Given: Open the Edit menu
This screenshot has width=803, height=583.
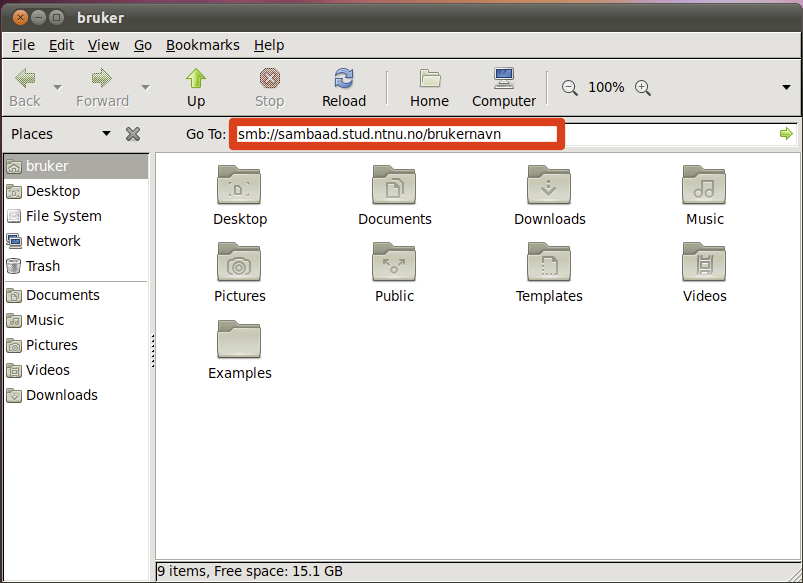Looking at the screenshot, I should (x=61, y=45).
